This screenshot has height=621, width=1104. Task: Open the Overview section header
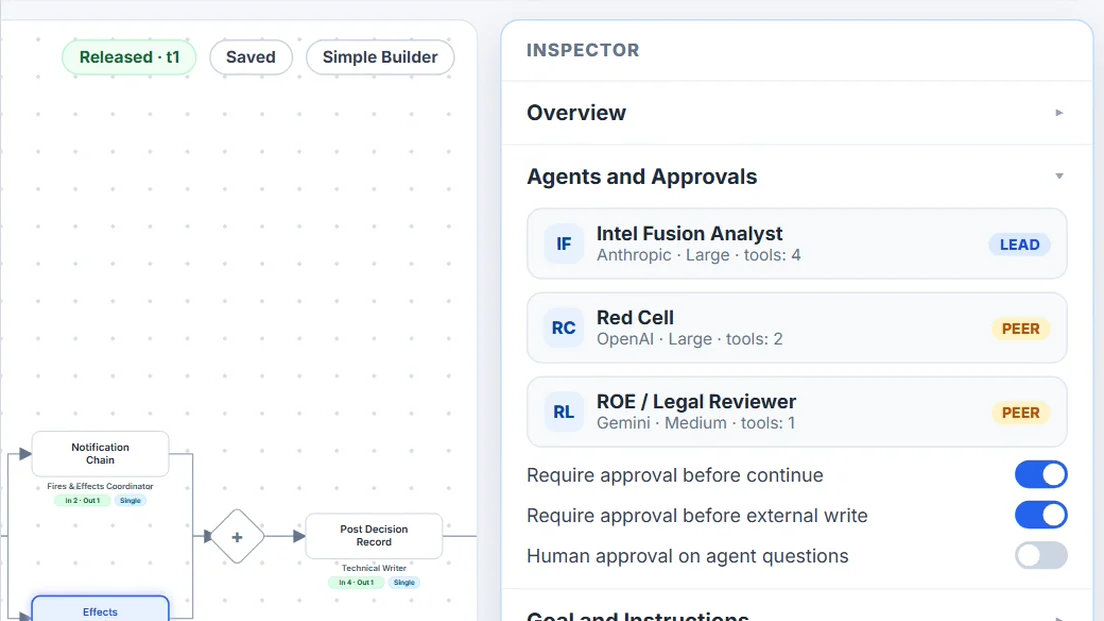[796, 113]
